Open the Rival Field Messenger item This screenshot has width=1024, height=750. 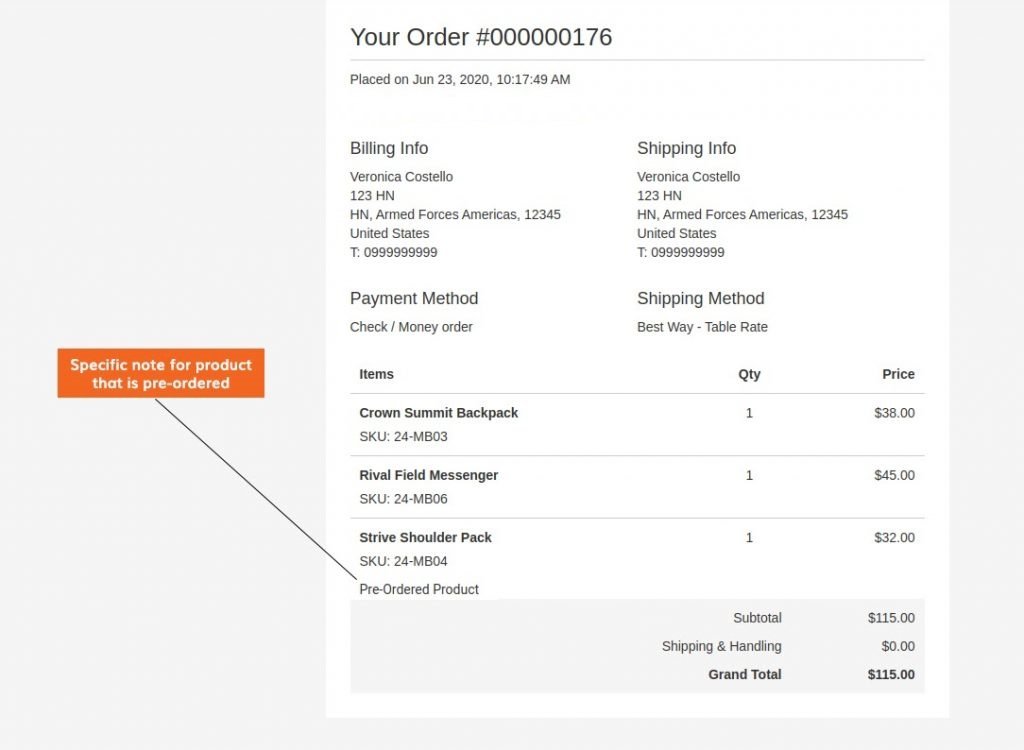point(428,475)
